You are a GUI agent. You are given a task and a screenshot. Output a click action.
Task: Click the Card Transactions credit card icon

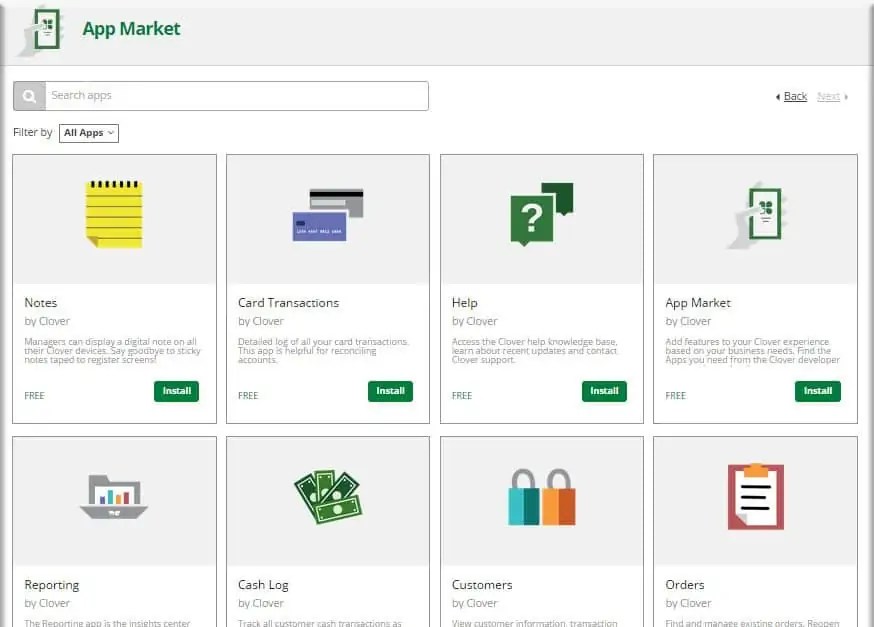point(327,213)
